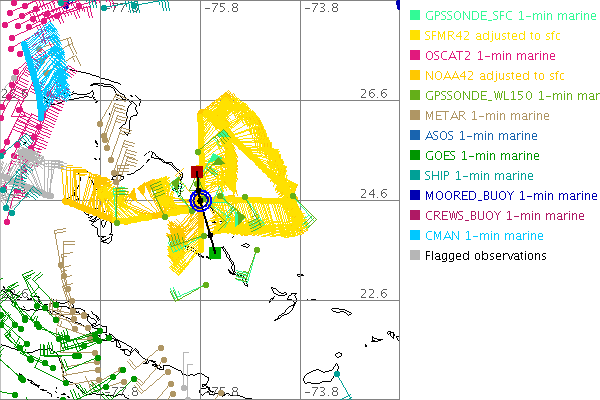Click the bottom -75.8 longitude grid label

[x=220, y=392]
